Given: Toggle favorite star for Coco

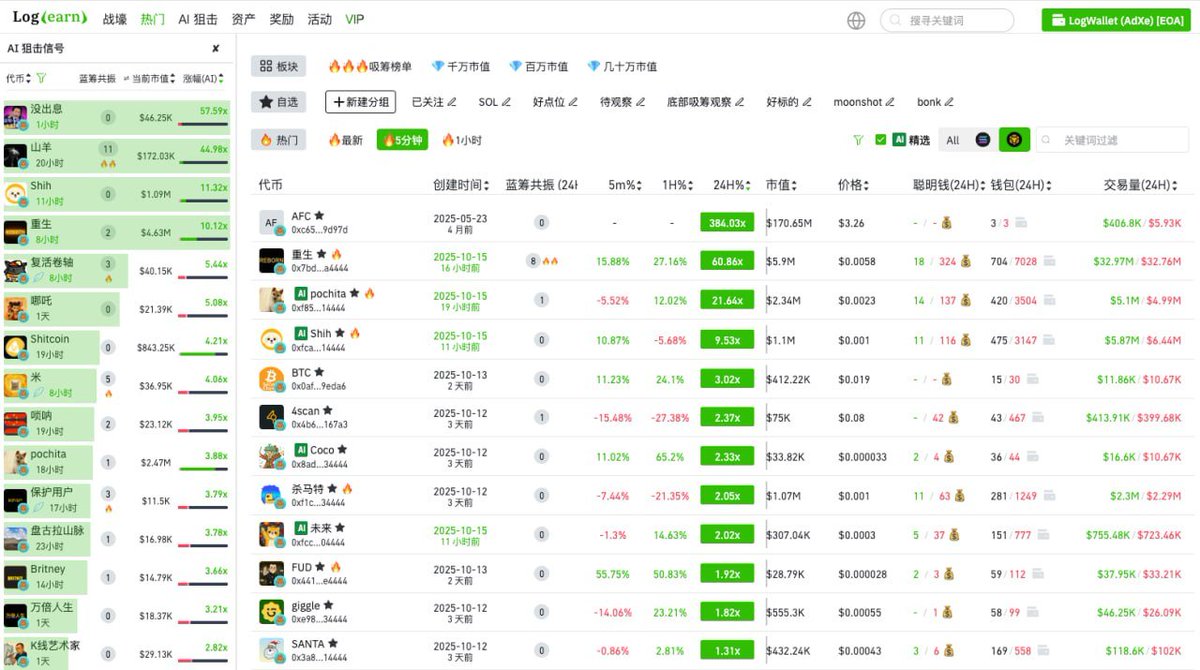Looking at the screenshot, I should click(342, 449).
